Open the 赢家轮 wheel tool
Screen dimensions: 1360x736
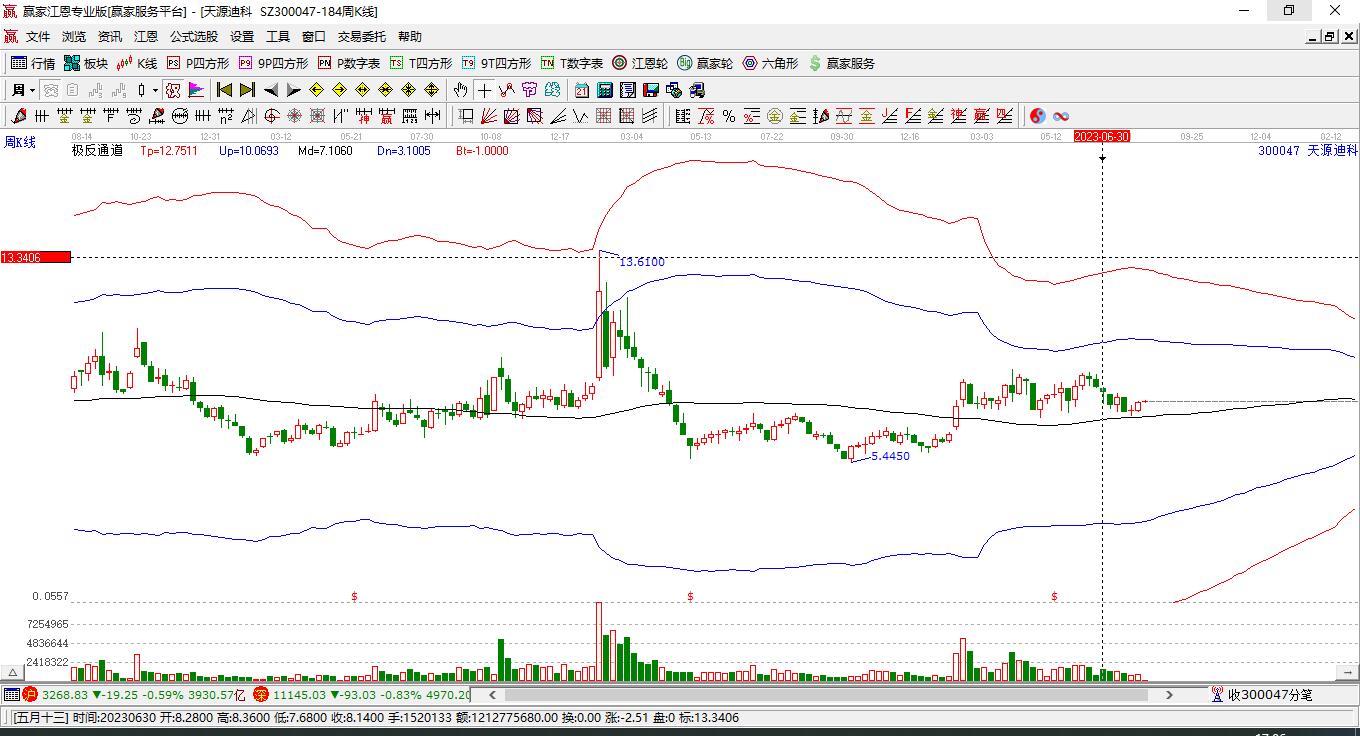(705, 63)
